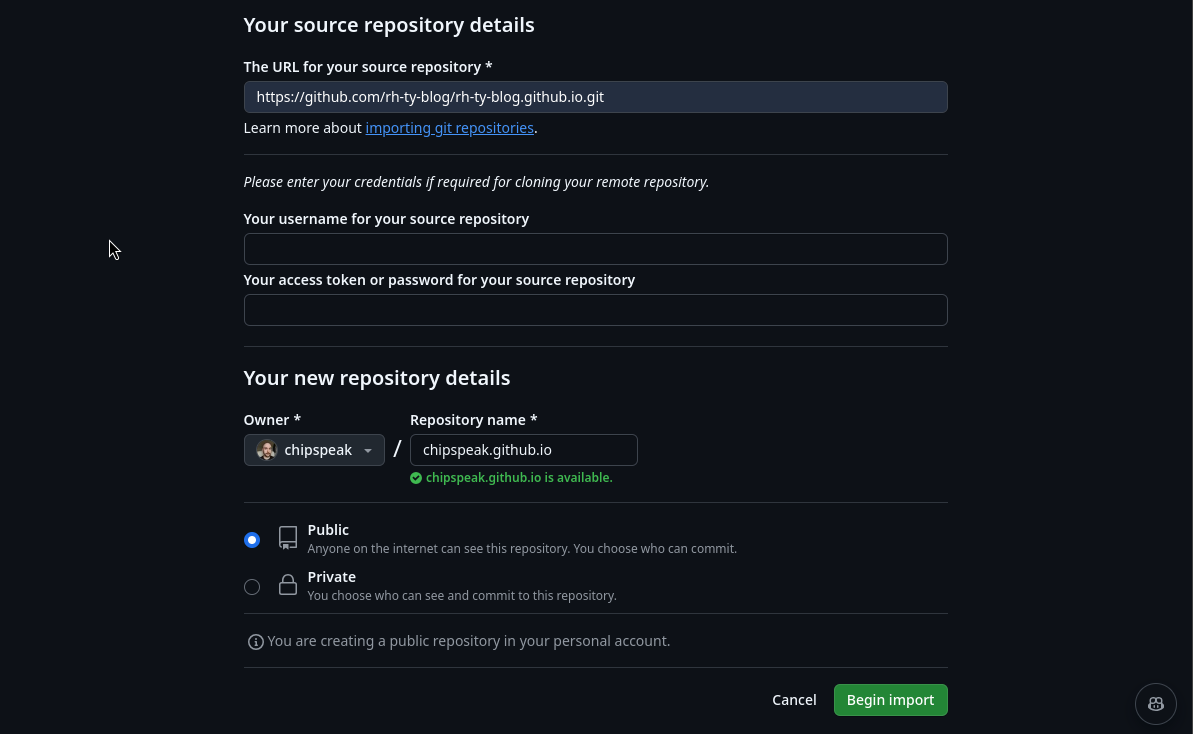Click the access token or password field

595,310
